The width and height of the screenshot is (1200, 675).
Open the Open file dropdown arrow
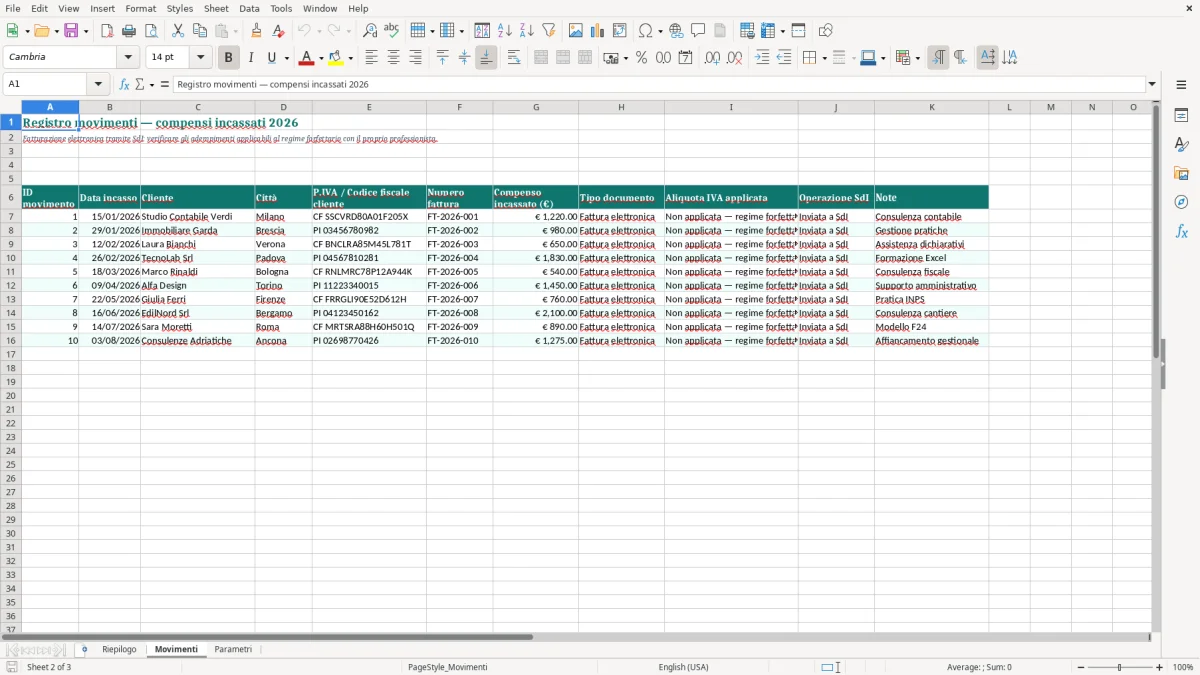pos(56,31)
